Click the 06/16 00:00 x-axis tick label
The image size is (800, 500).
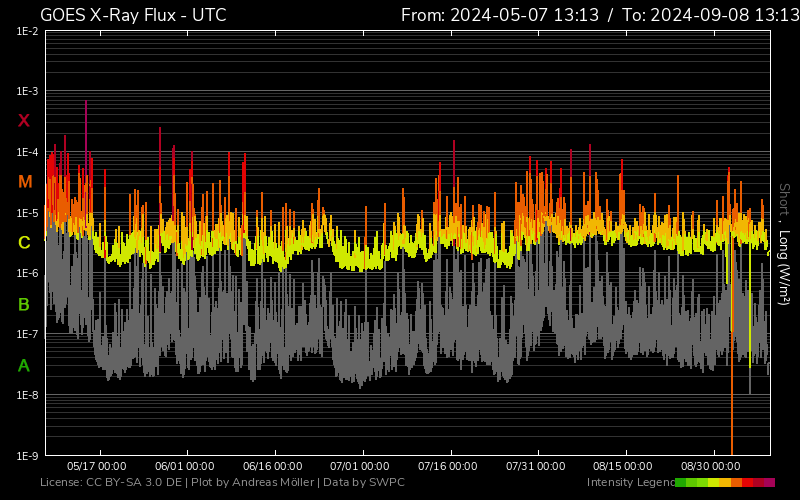[272, 466]
